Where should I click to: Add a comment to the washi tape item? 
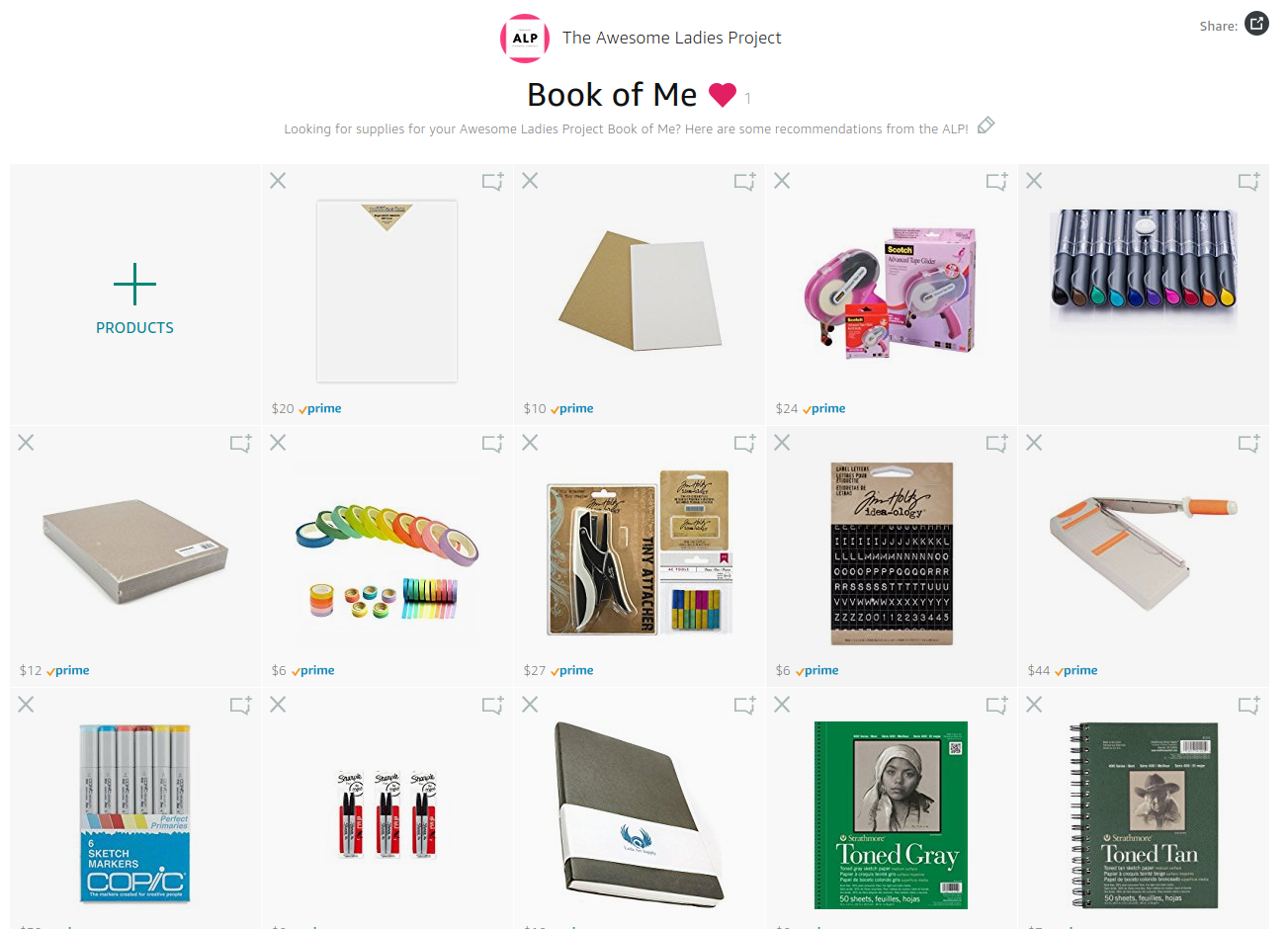click(492, 443)
